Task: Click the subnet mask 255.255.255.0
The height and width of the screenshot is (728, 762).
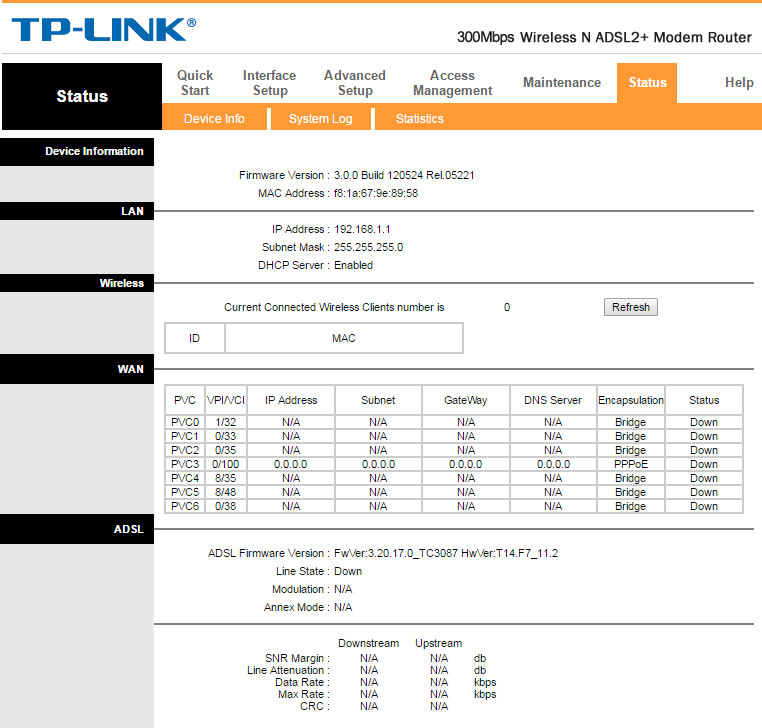Action: click(x=368, y=247)
